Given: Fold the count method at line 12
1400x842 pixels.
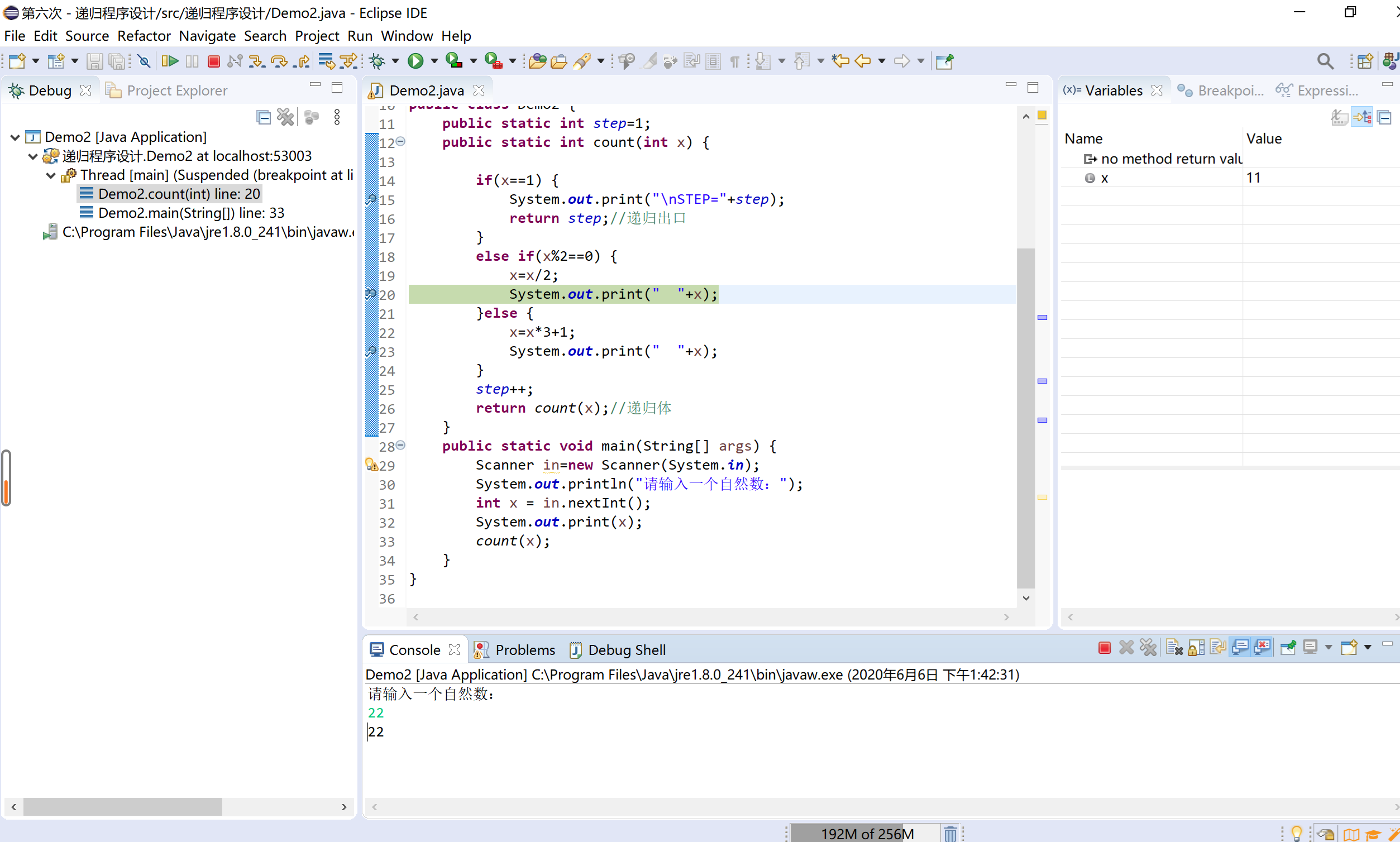Looking at the screenshot, I should pyautogui.click(x=400, y=141).
